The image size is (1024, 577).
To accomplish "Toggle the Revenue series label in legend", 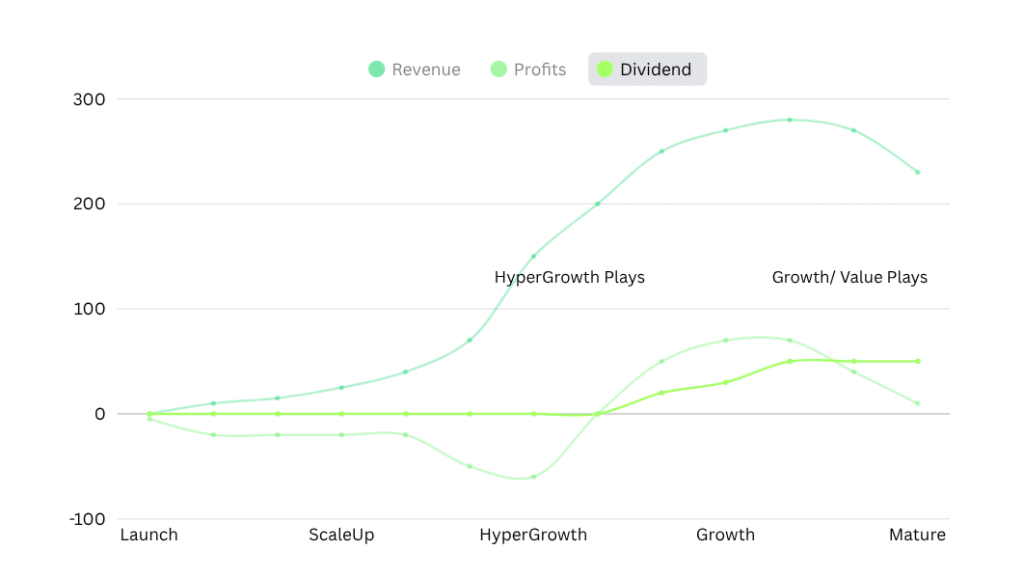I will [x=426, y=70].
